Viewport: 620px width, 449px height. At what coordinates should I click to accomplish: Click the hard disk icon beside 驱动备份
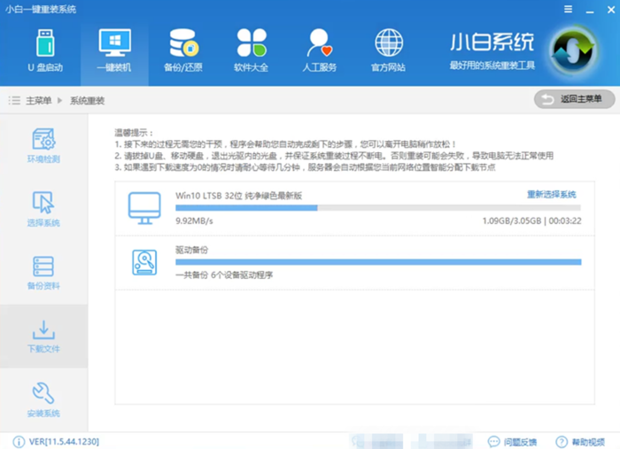pos(144,262)
